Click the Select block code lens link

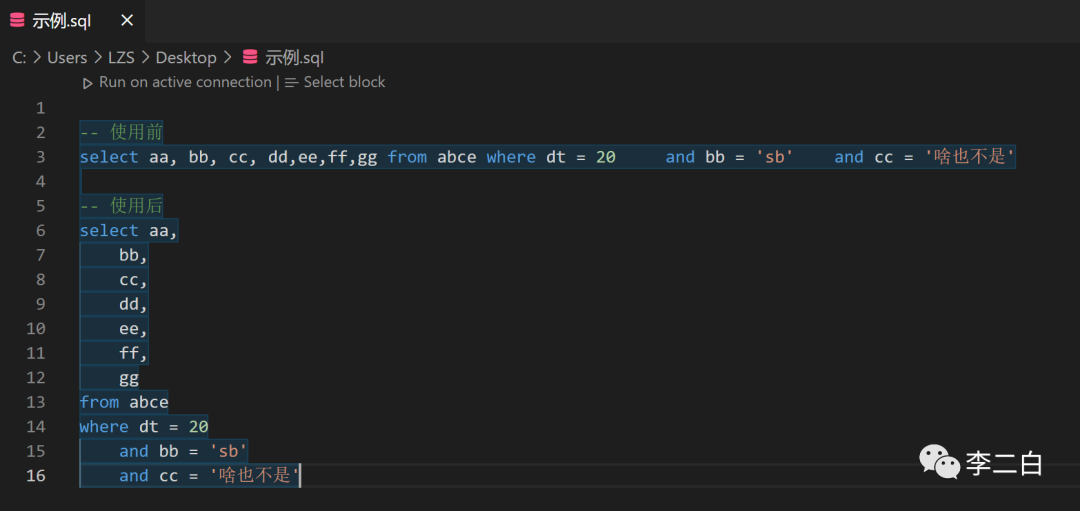(x=344, y=82)
